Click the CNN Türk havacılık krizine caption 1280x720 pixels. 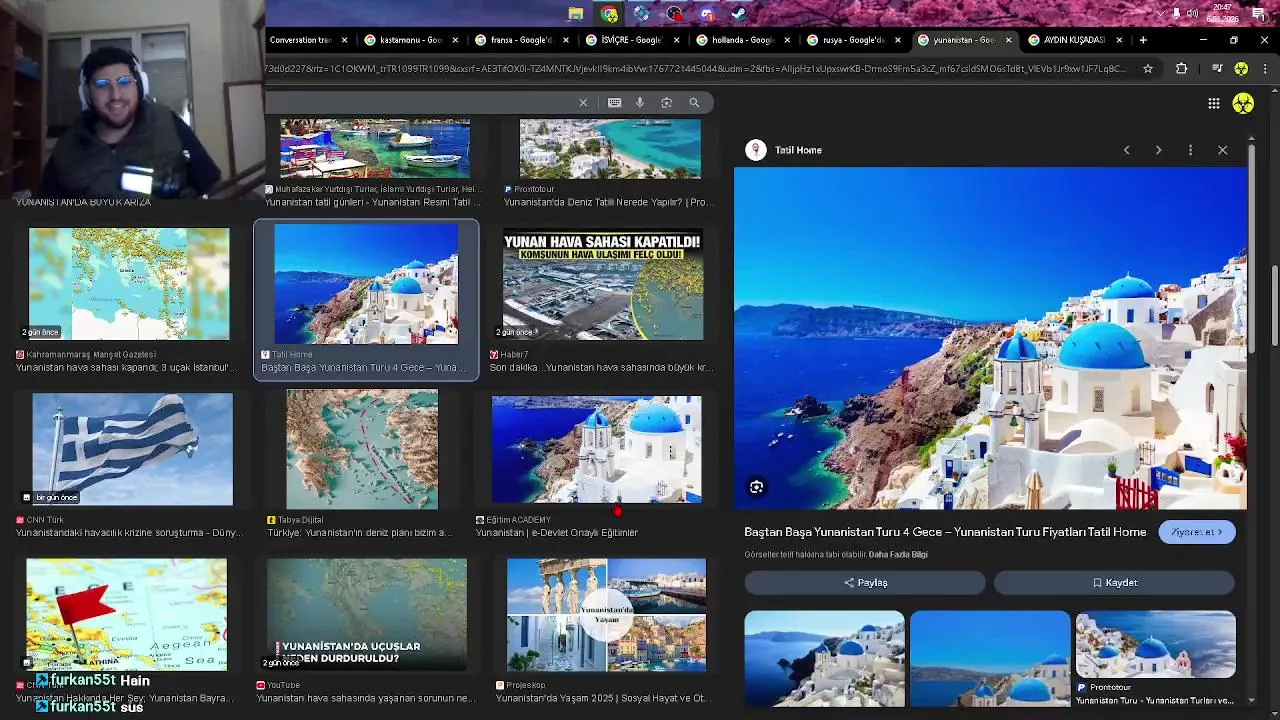[129, 532]
